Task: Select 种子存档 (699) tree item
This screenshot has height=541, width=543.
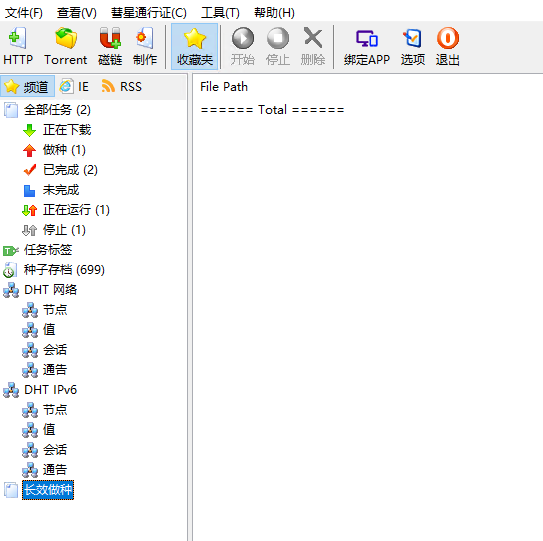Action: (64, 270)
